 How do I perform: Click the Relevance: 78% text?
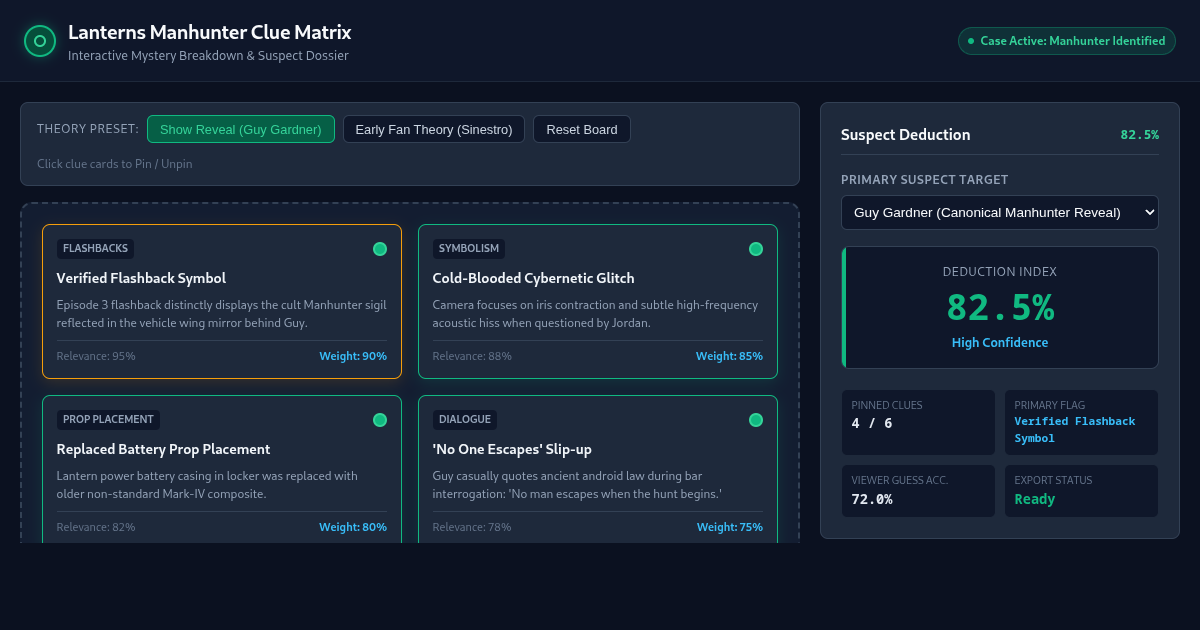pos(472,527)
